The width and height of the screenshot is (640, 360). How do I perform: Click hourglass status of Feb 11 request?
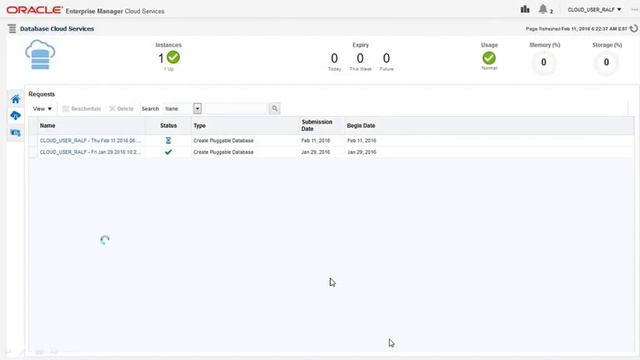(168, 140)
